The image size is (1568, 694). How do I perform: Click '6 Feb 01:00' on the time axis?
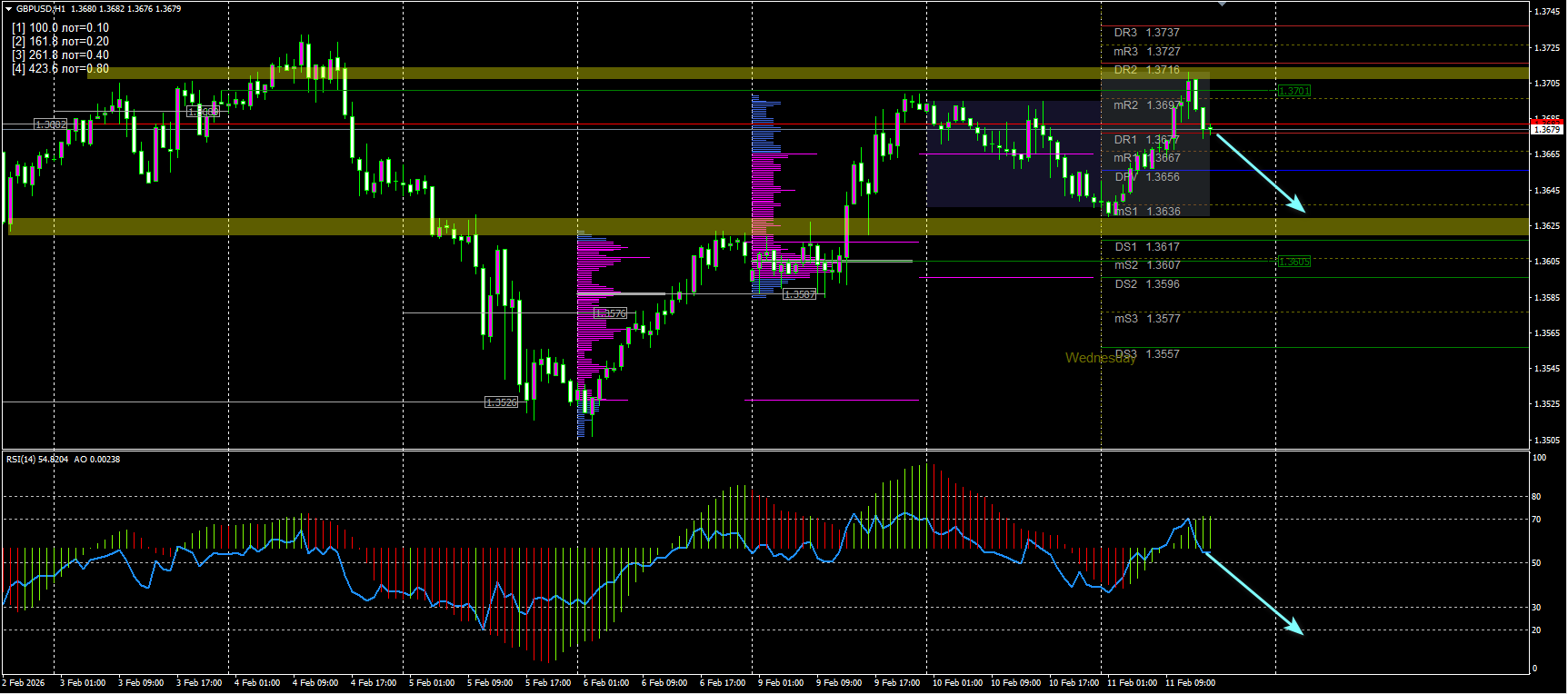606,683
